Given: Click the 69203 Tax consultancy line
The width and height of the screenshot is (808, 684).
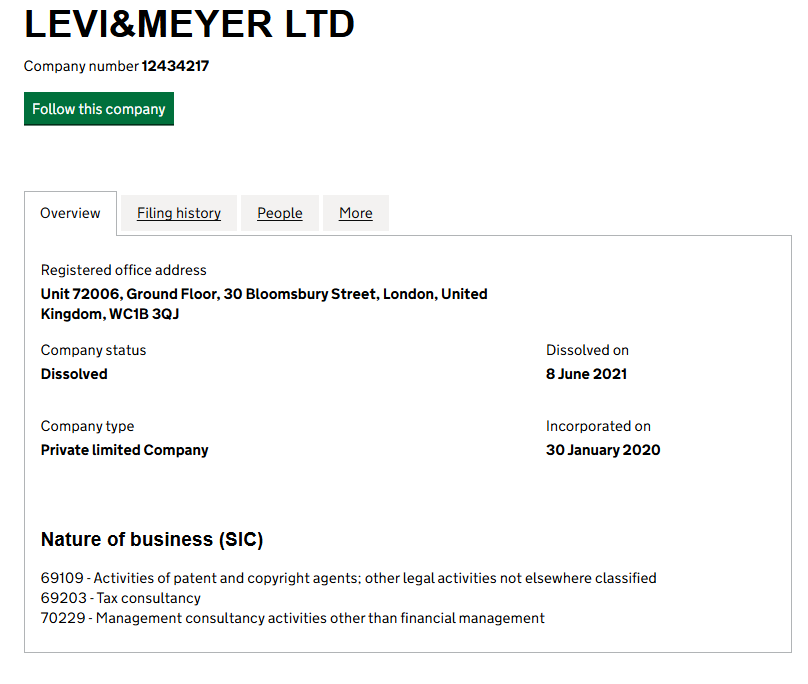Looking at the screenshot, I should point(121,598).
